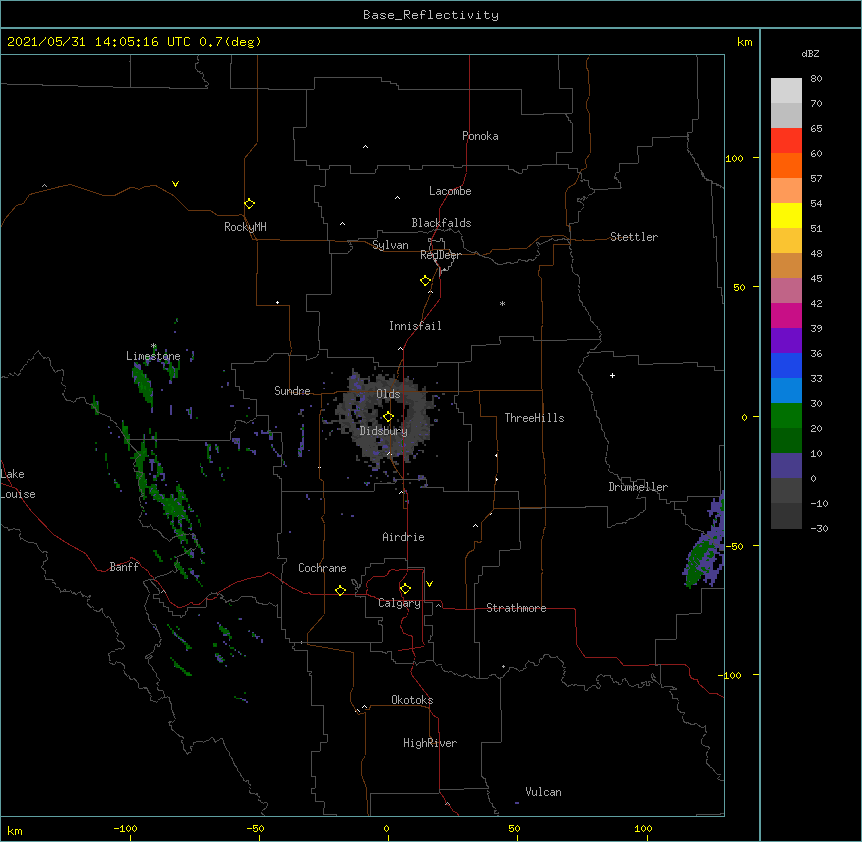This screenshot has width=862, height=842.
Task: Click the Calgary city label
Action: click(399, 603)
